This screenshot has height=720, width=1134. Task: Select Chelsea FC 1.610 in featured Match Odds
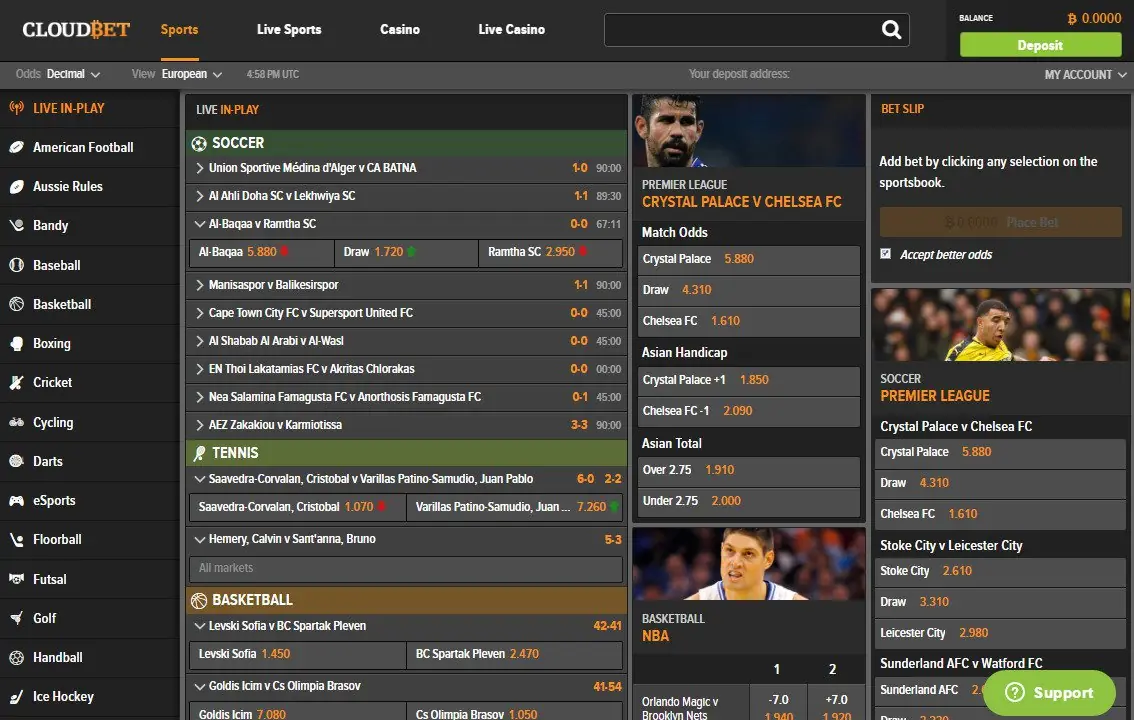[749, 321]
